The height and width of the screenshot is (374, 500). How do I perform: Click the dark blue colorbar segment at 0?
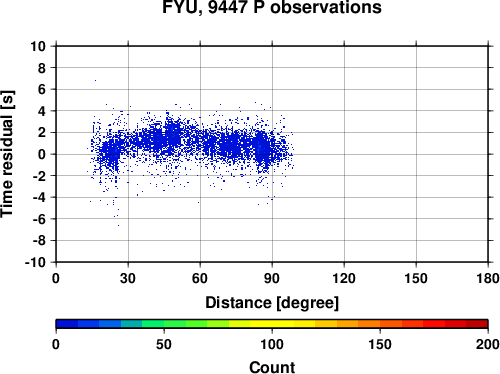tap(67, 324)
